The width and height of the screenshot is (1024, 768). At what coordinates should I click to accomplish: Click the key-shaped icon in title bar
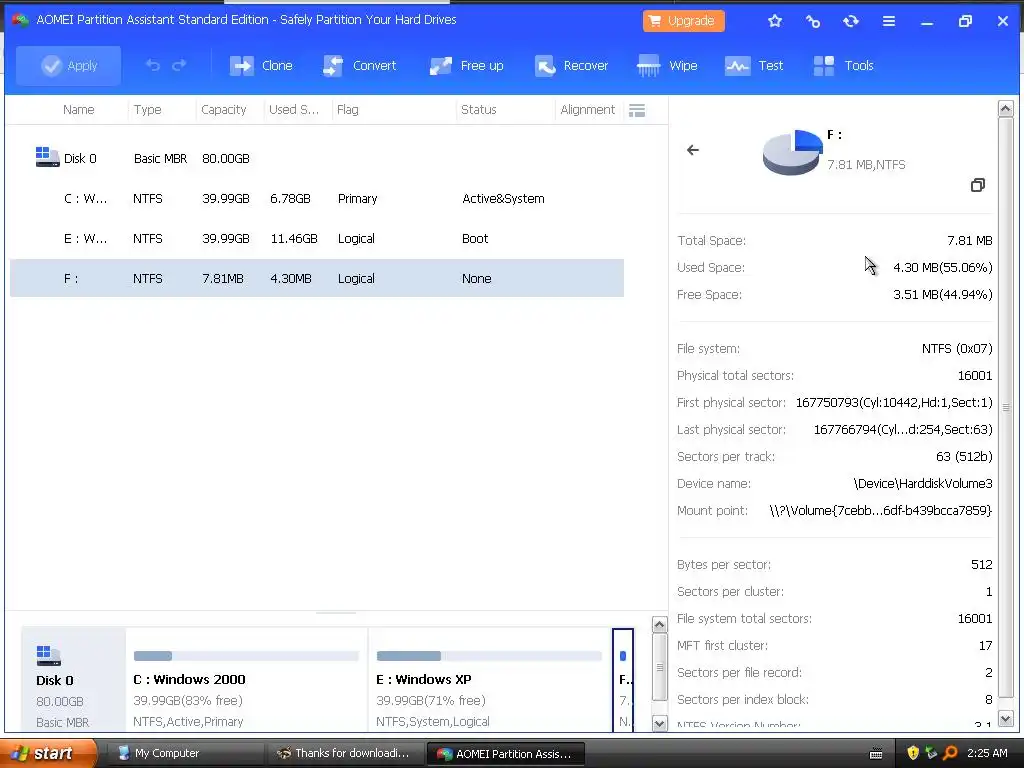tap(812, 21)
